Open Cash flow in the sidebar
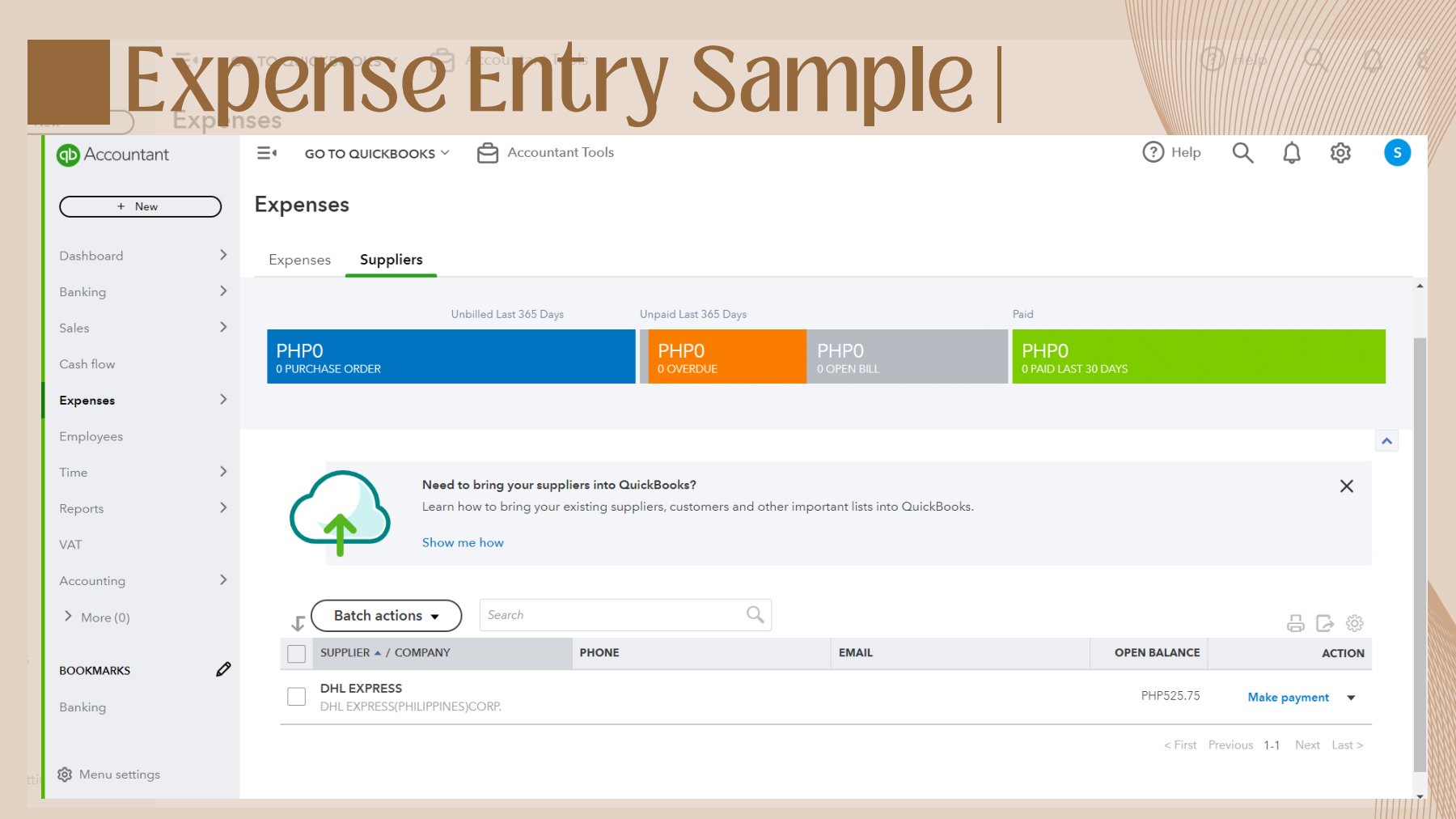 point(87,364)
